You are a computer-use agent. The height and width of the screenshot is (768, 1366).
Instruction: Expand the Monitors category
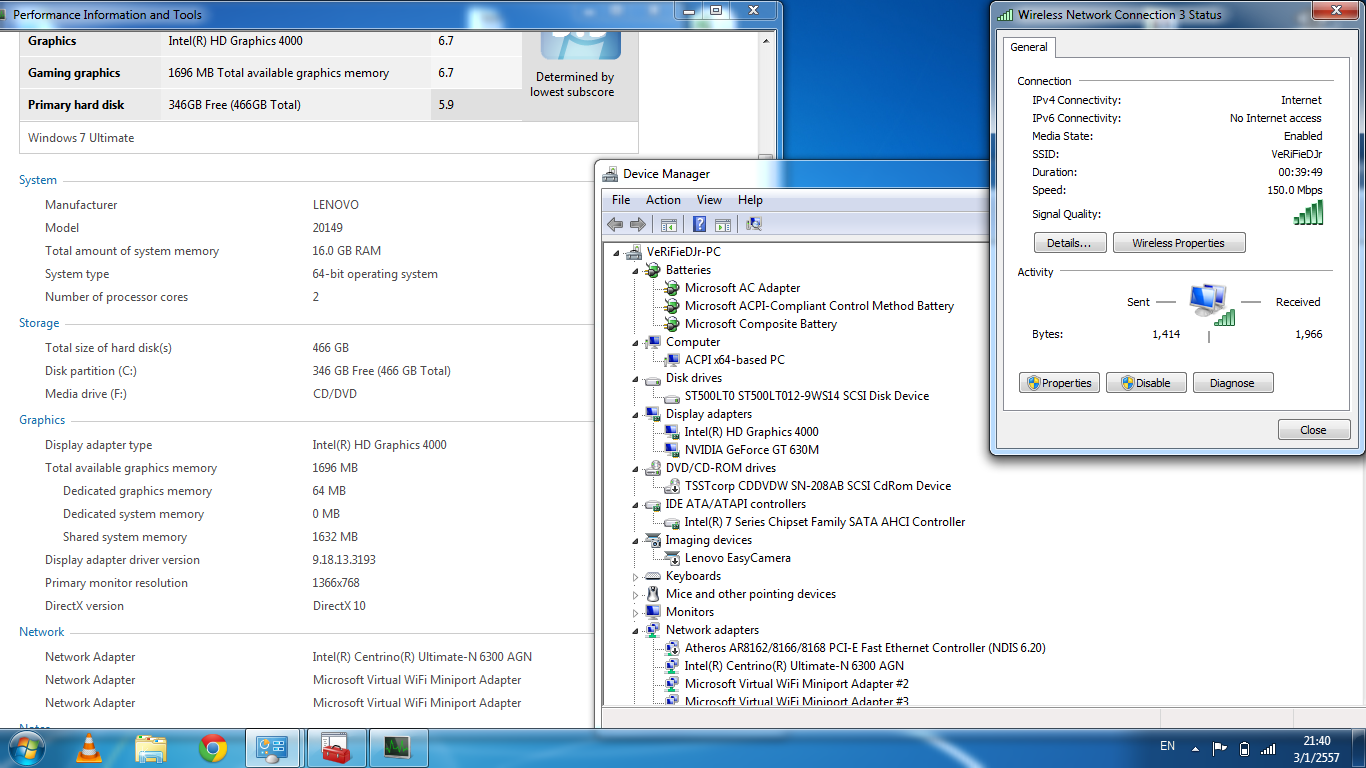pos(636,613)
